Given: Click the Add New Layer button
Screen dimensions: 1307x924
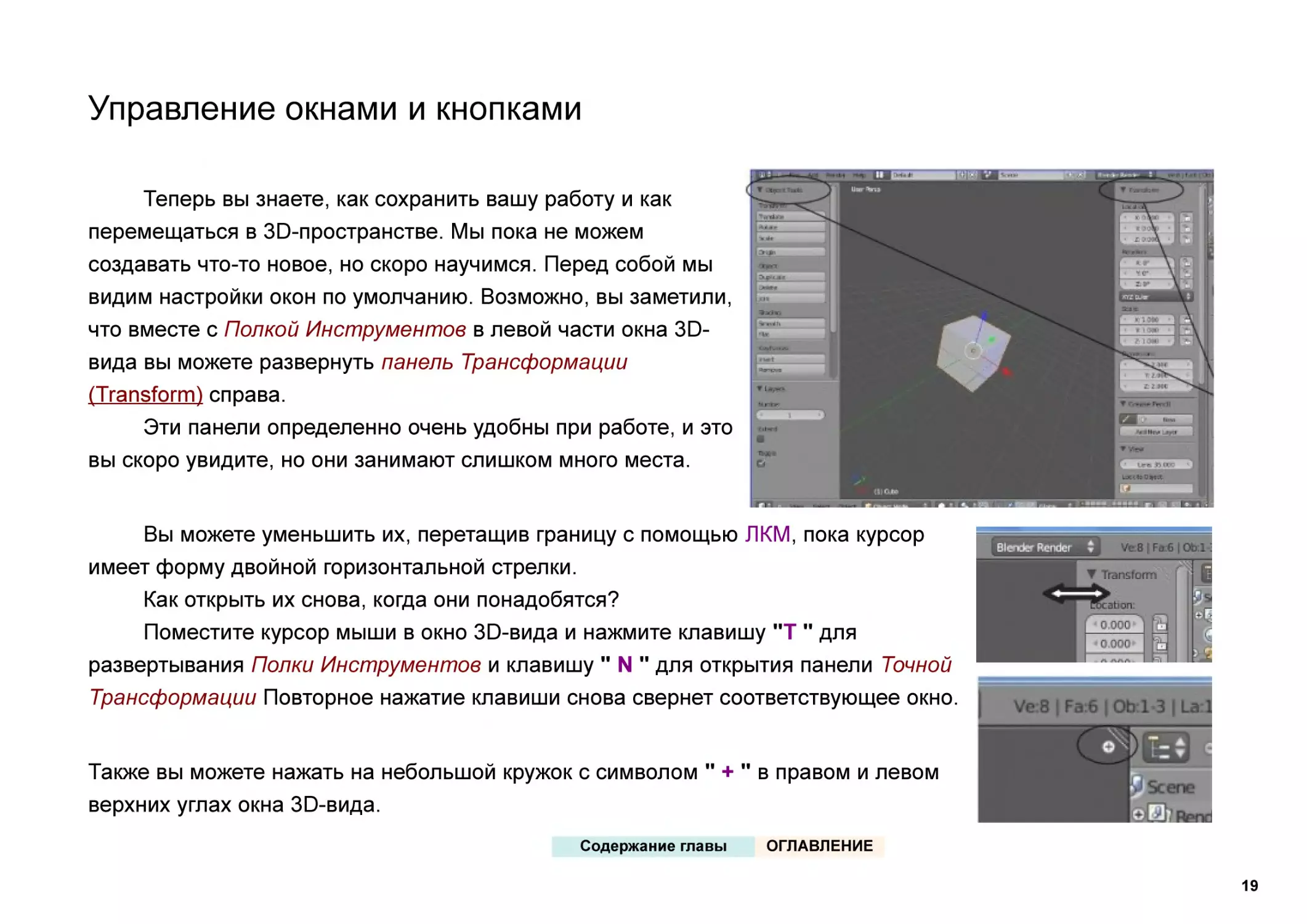Looking at the screenshot, I should [1156, 432].
